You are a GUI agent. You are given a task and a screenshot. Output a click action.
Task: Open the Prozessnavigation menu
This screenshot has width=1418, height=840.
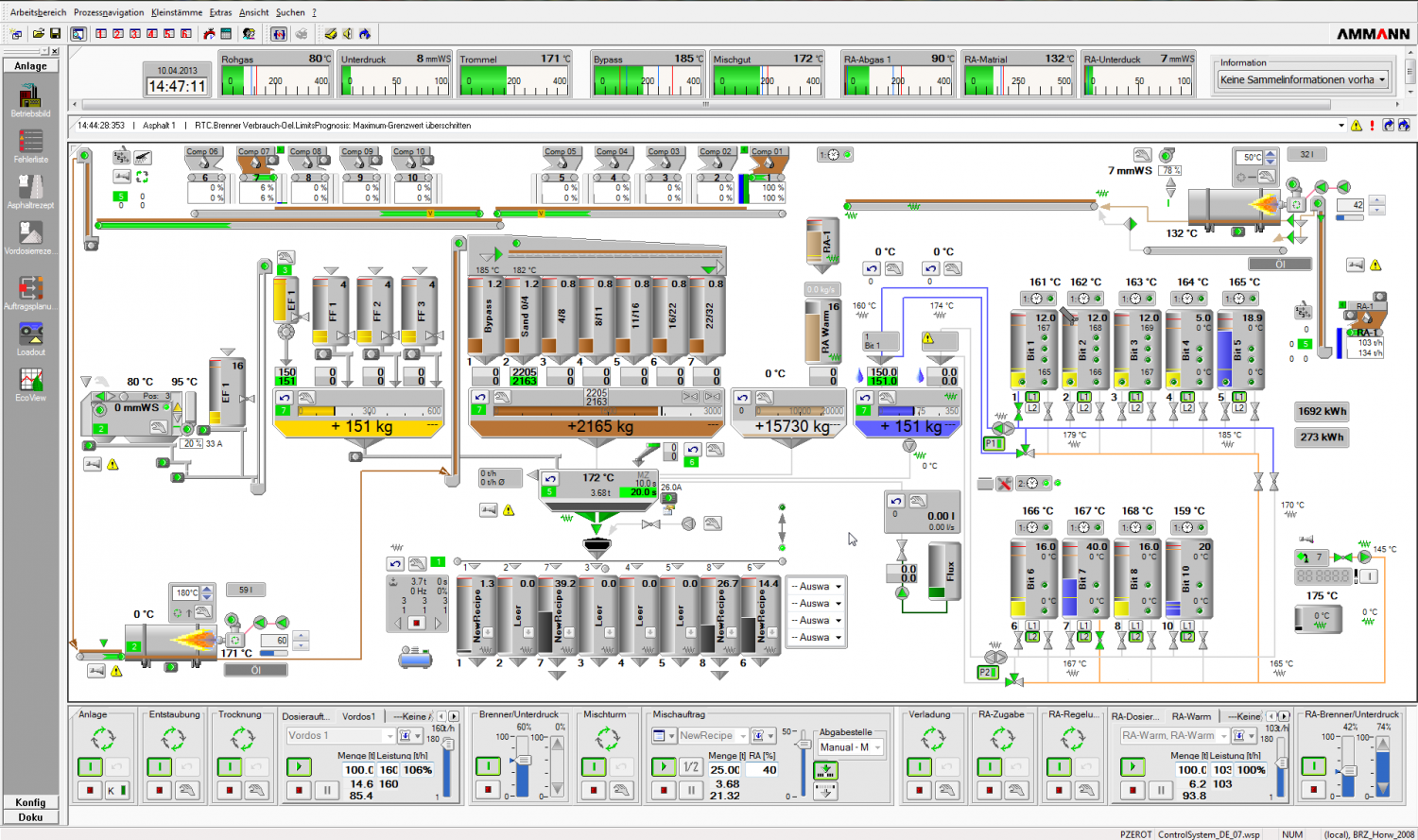pos(109,12)
